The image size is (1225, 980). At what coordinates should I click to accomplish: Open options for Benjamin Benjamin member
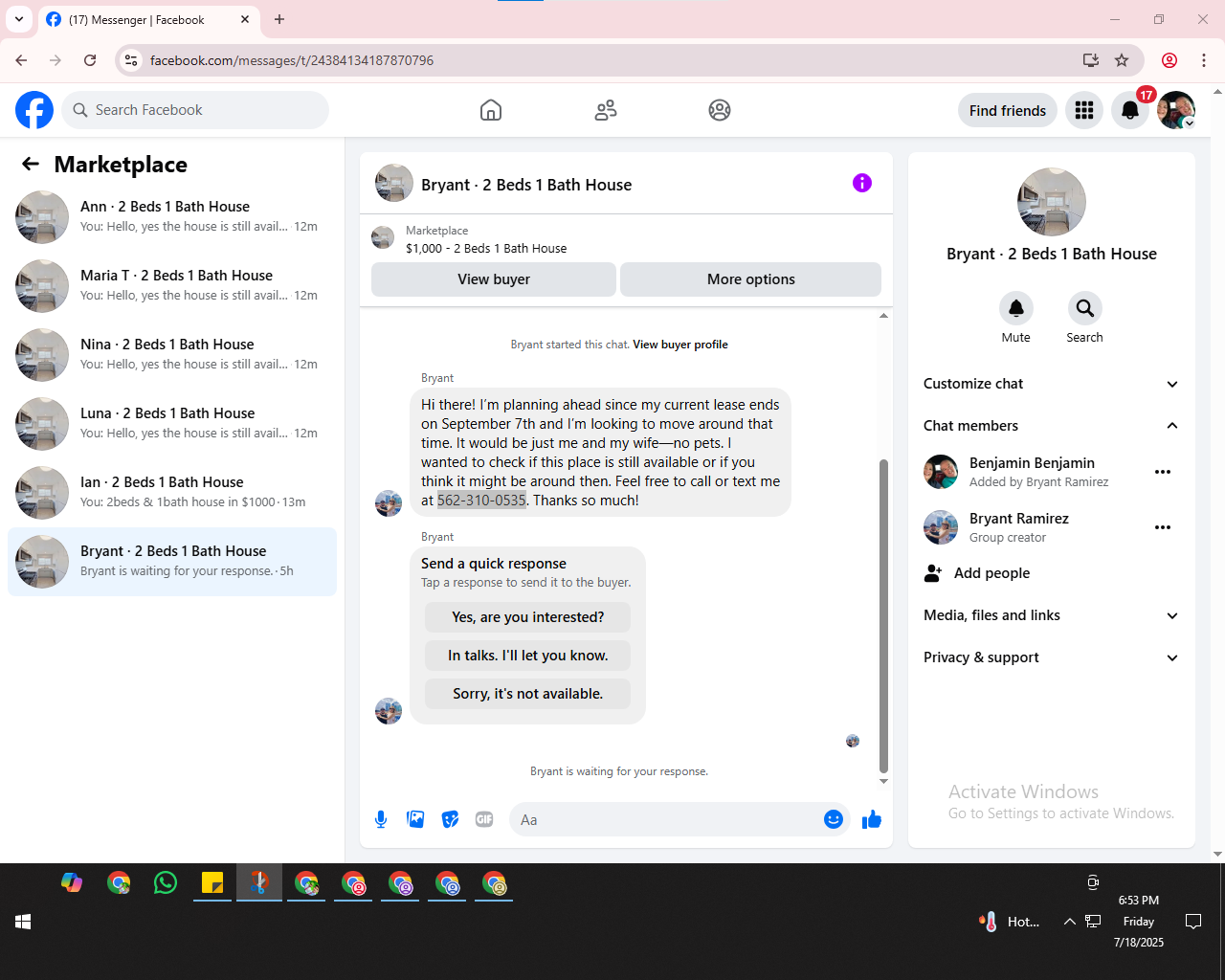coord(1163,472)
